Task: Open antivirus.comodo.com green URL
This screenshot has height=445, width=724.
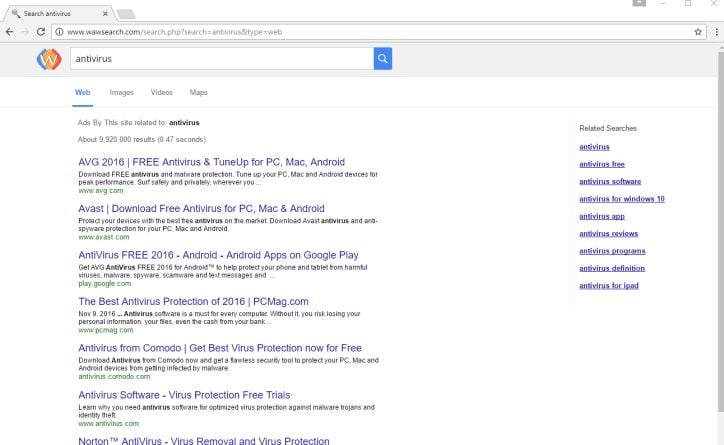Action: [x=114, y=377]
